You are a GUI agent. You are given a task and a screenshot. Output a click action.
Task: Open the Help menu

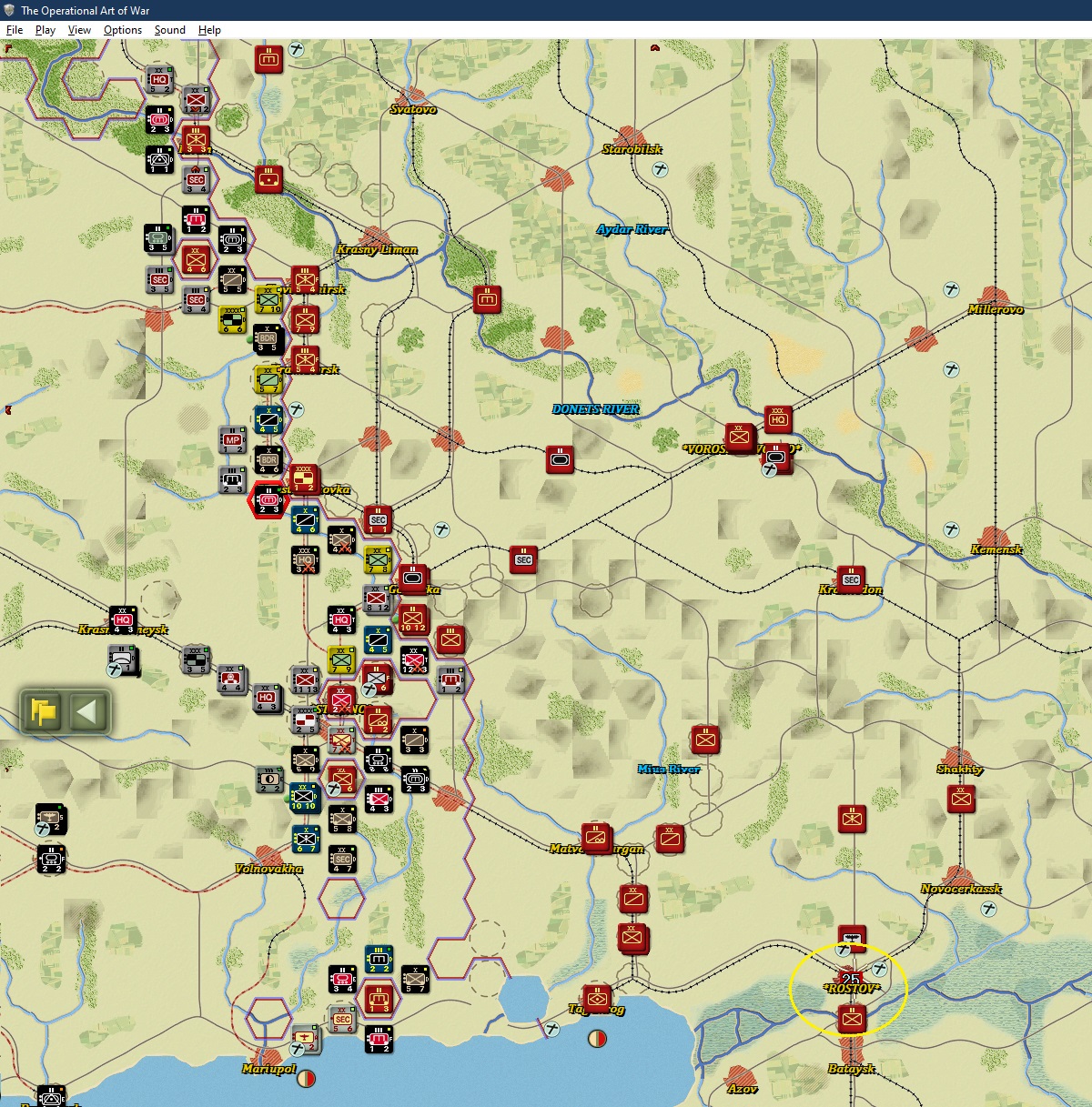pos(209,30)
